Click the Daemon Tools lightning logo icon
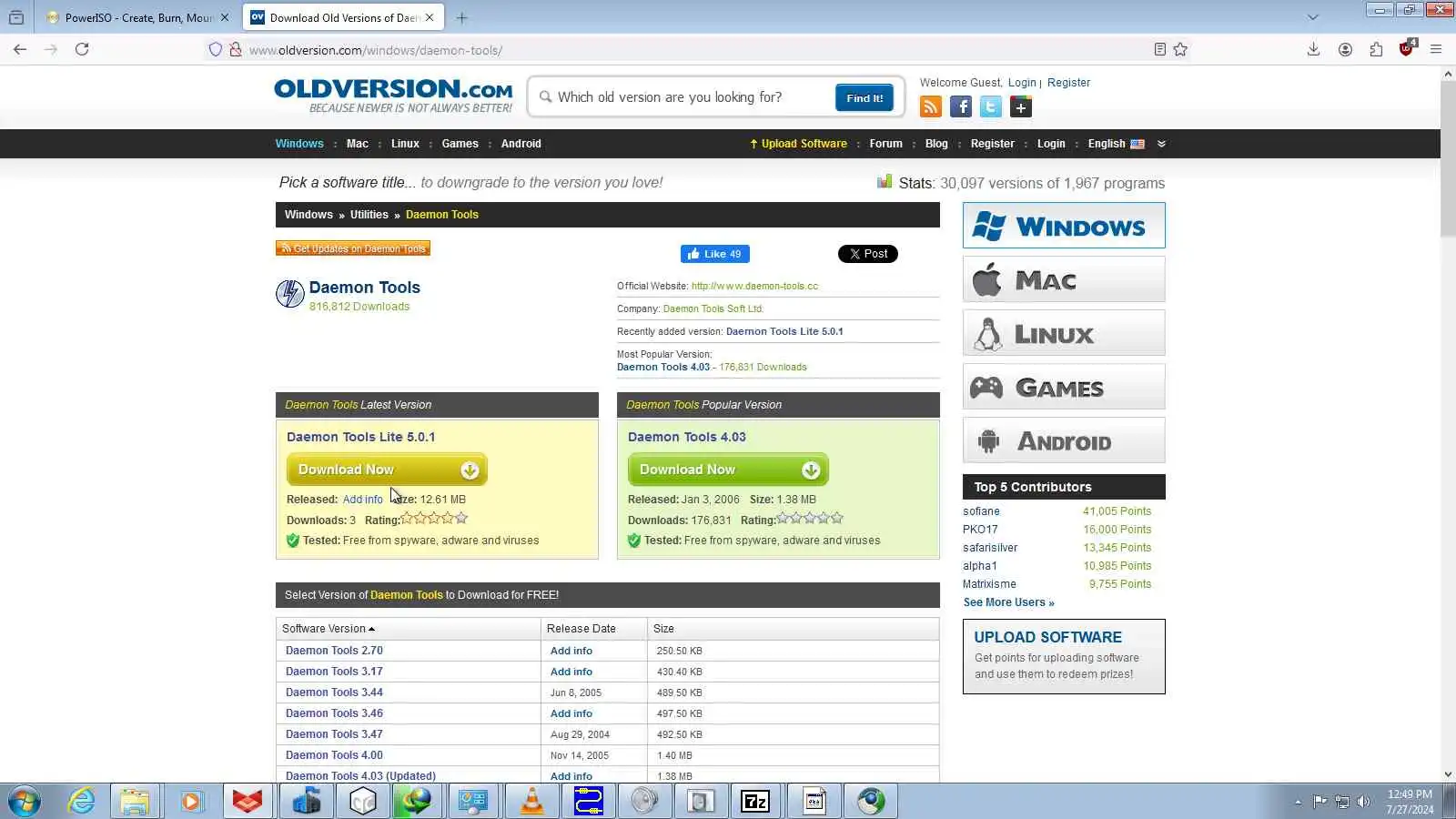 289,293
